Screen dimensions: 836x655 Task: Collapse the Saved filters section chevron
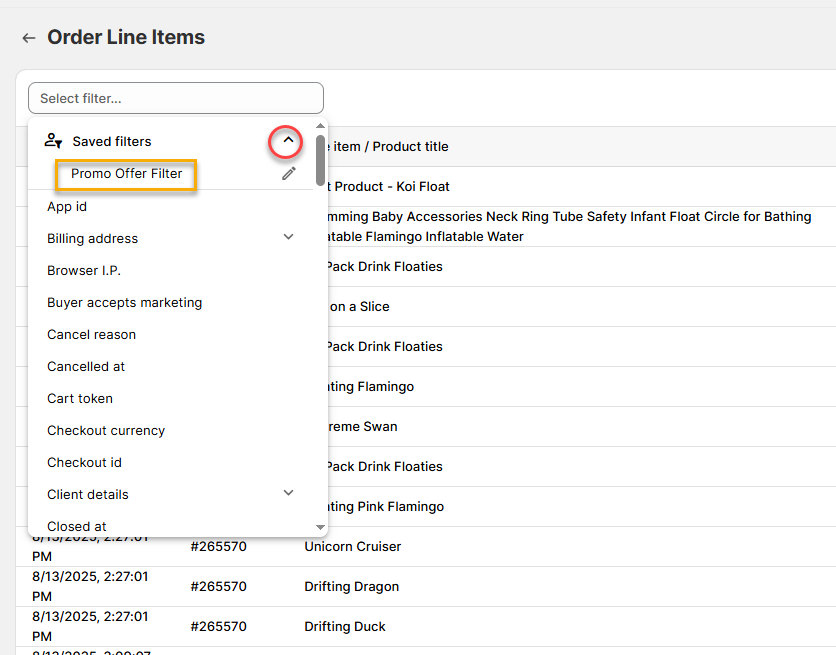[288, 142]
